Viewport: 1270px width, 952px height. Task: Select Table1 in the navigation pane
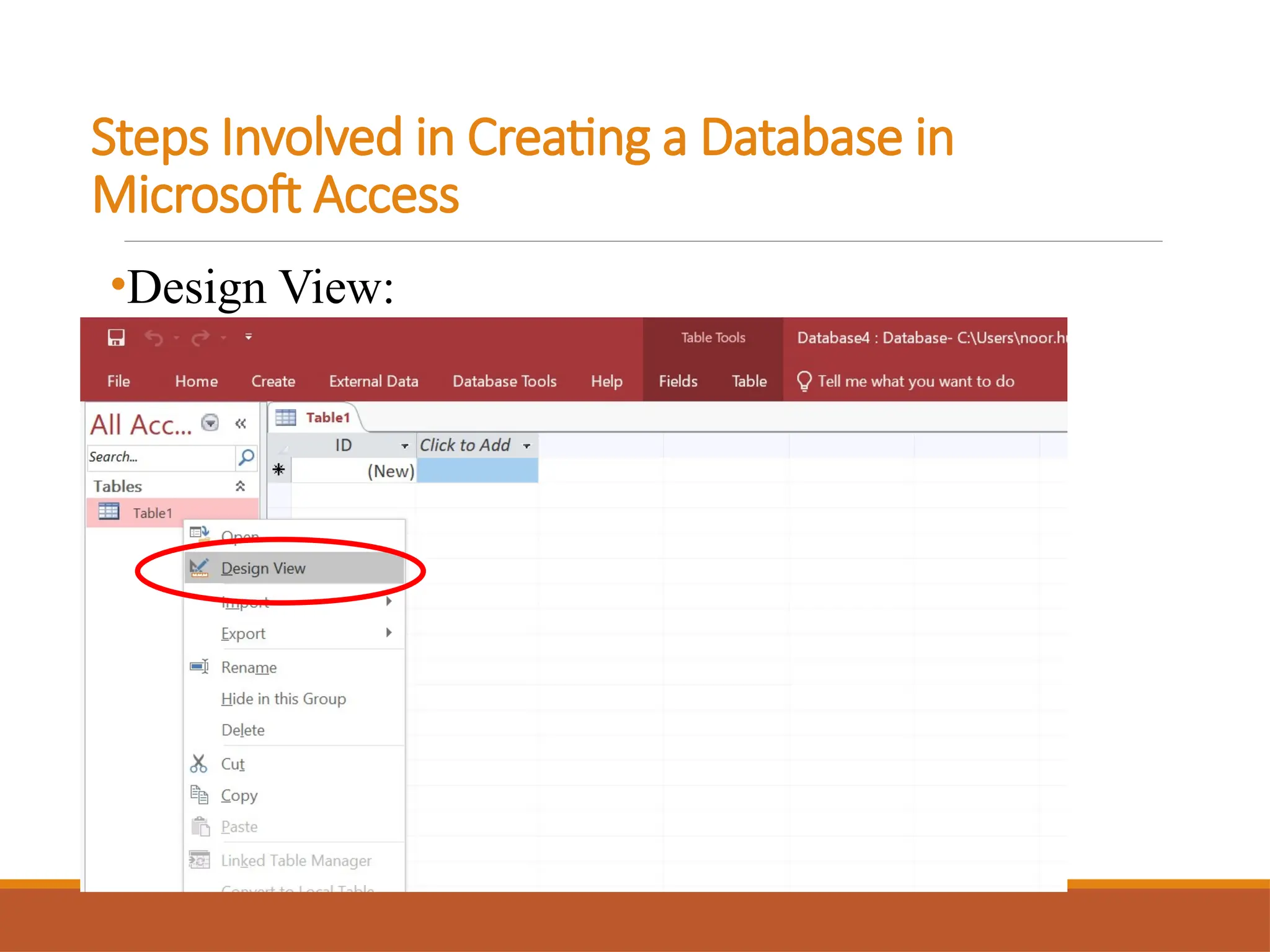pyautogui.click(x=172, y=513)
